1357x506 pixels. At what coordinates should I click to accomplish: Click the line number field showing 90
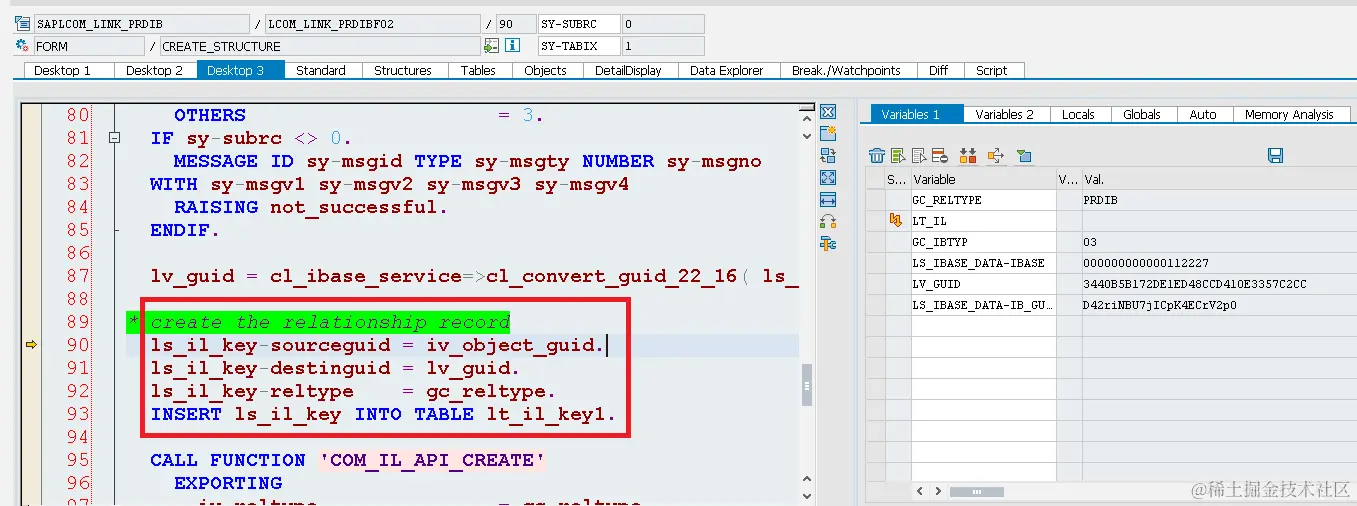[515, 23]
